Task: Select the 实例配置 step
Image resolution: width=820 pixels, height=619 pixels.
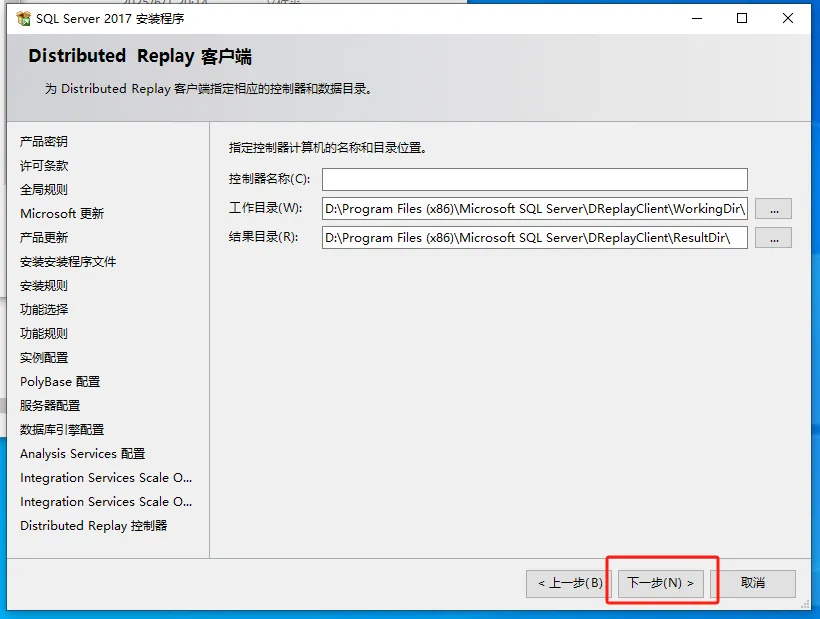Action: click(44, 358)
